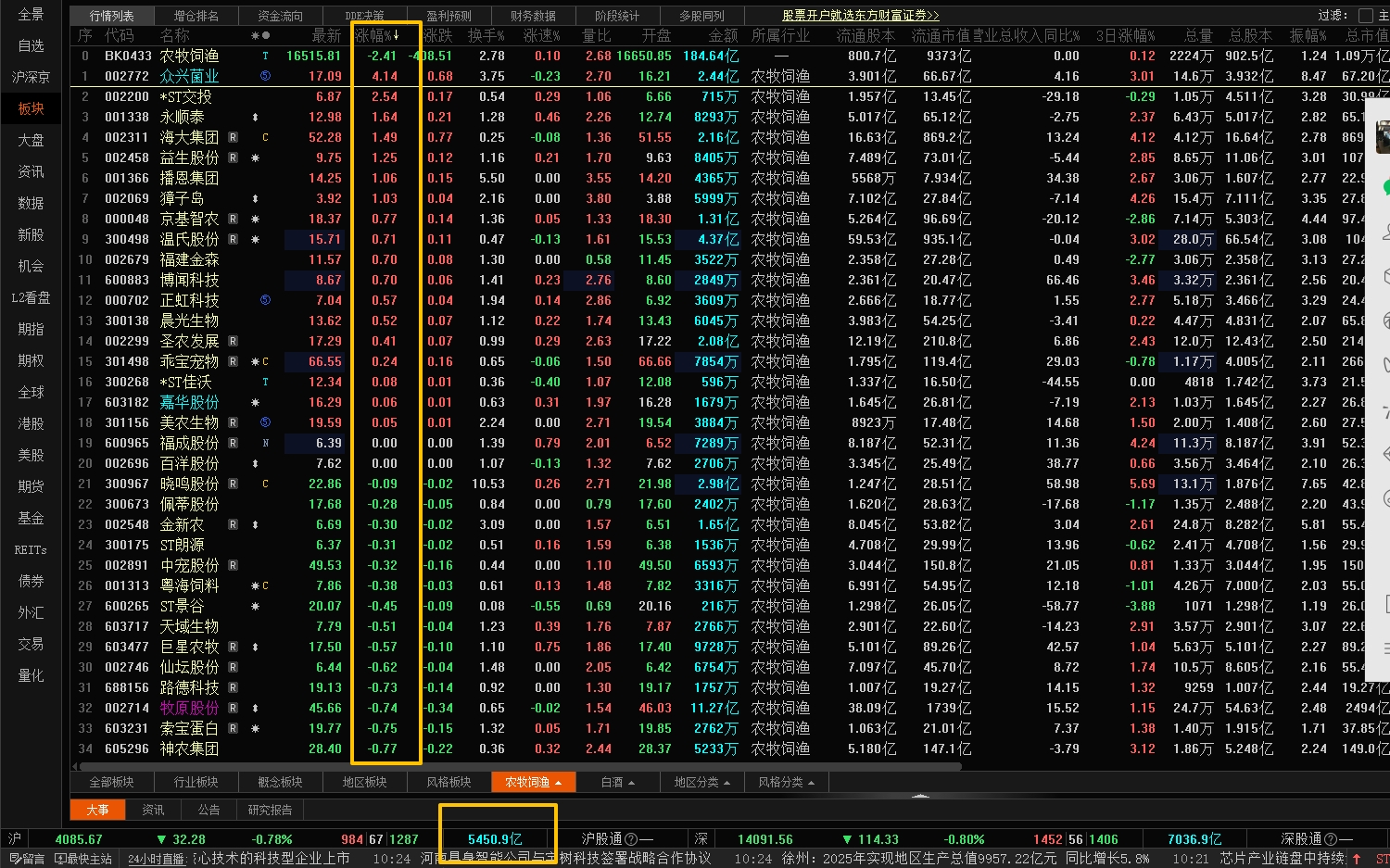Sort by the 所属行业 column header
This screenshot has height=868, width=1390.
point(780,35)
